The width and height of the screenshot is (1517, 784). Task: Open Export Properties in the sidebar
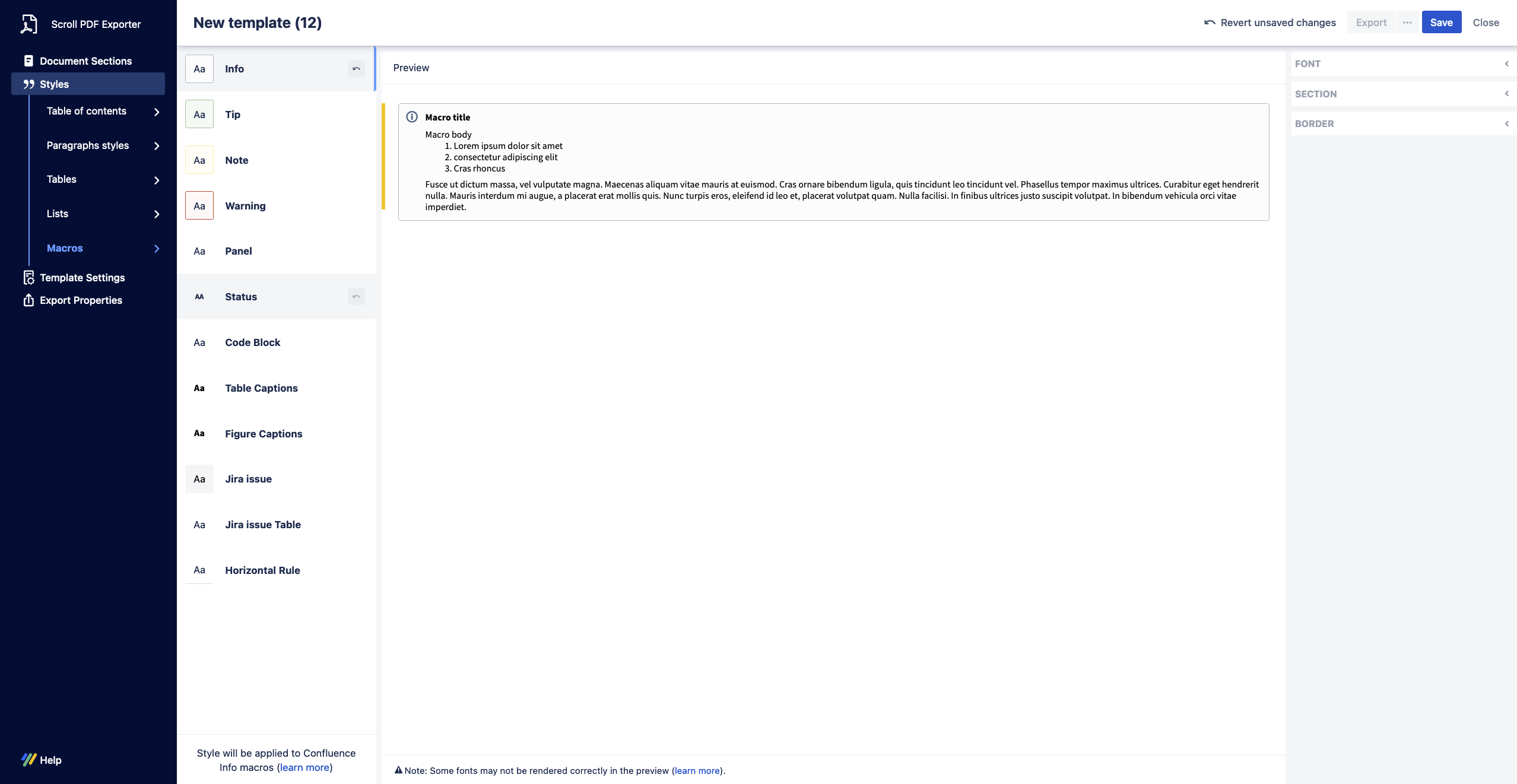(81, 300)
